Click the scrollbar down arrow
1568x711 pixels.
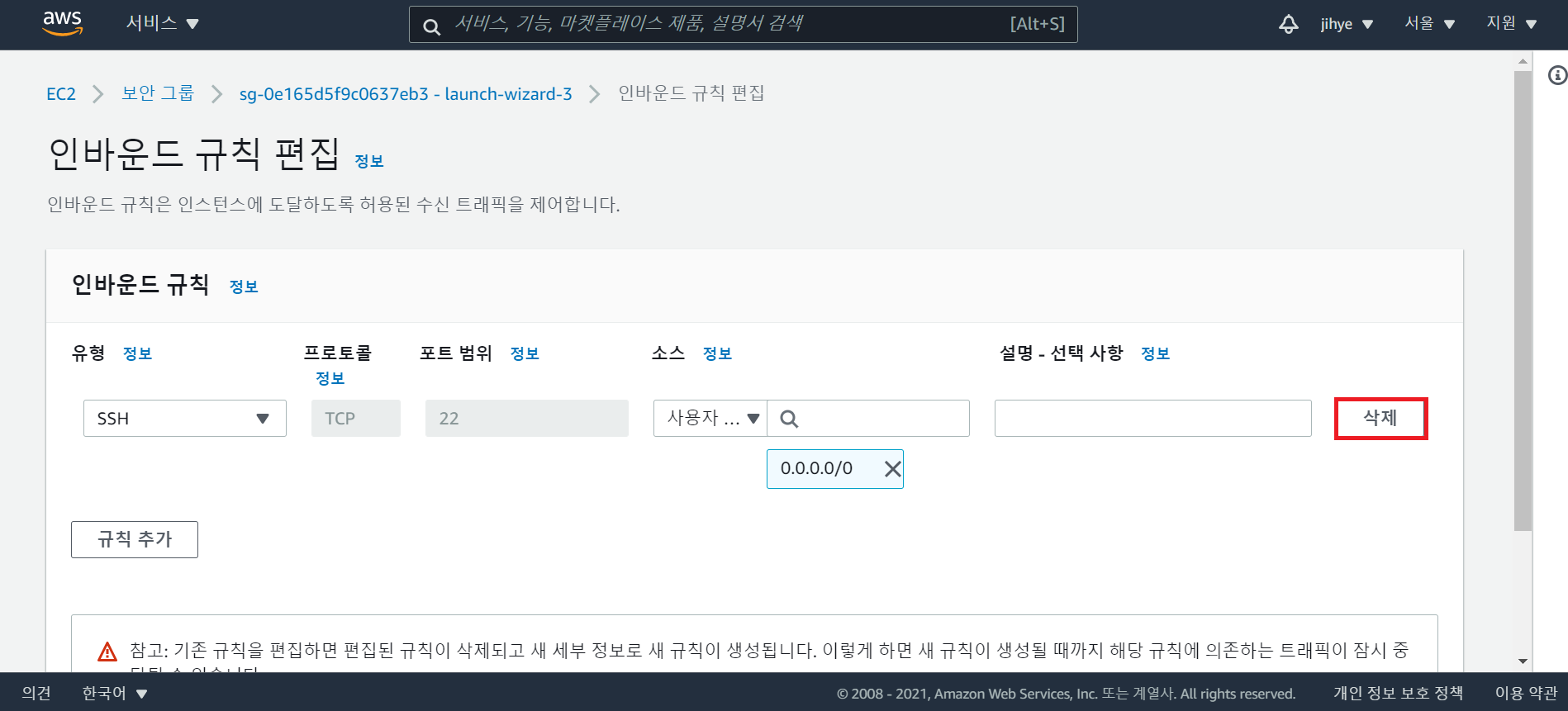1523,661
